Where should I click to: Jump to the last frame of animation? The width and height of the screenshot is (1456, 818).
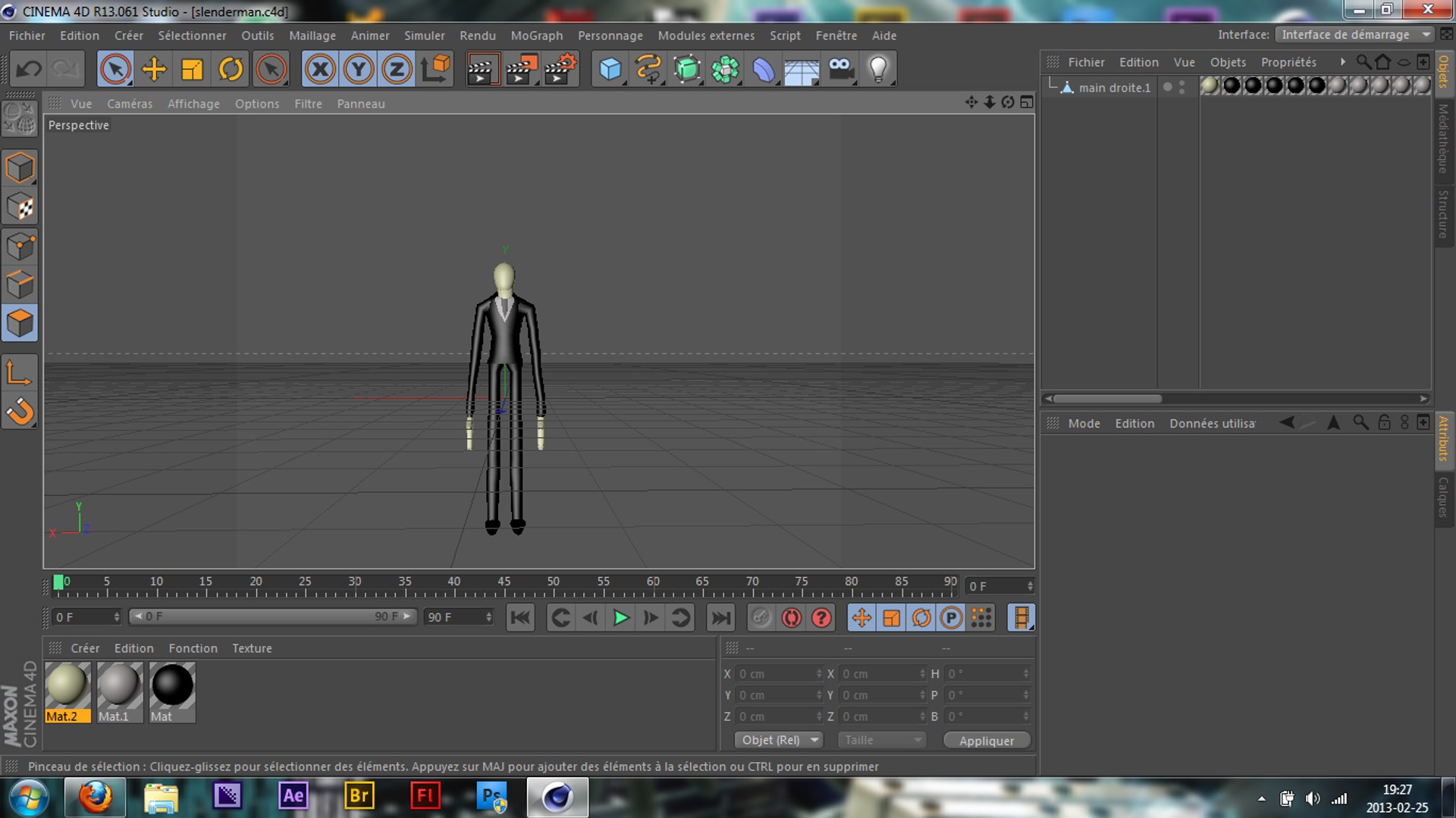pyautogui.click(x=720, y=618)
